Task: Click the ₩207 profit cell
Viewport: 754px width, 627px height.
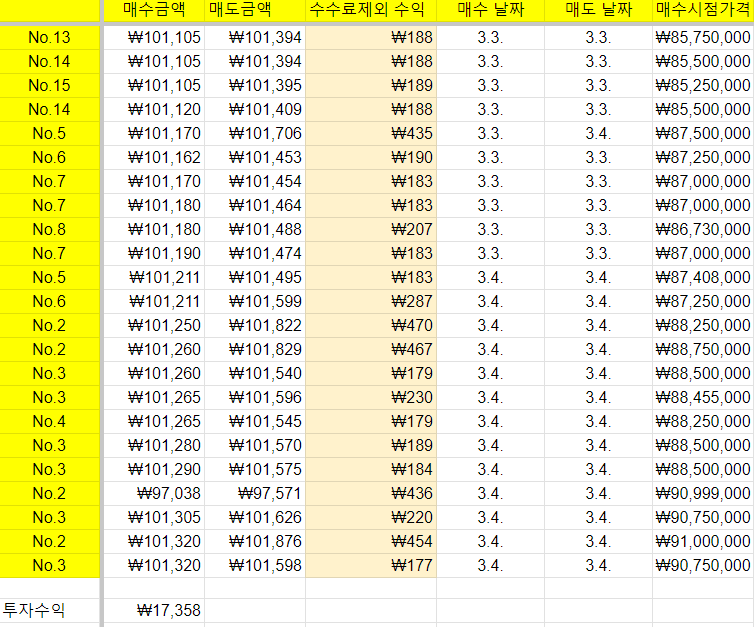Action: pos(371,229)
